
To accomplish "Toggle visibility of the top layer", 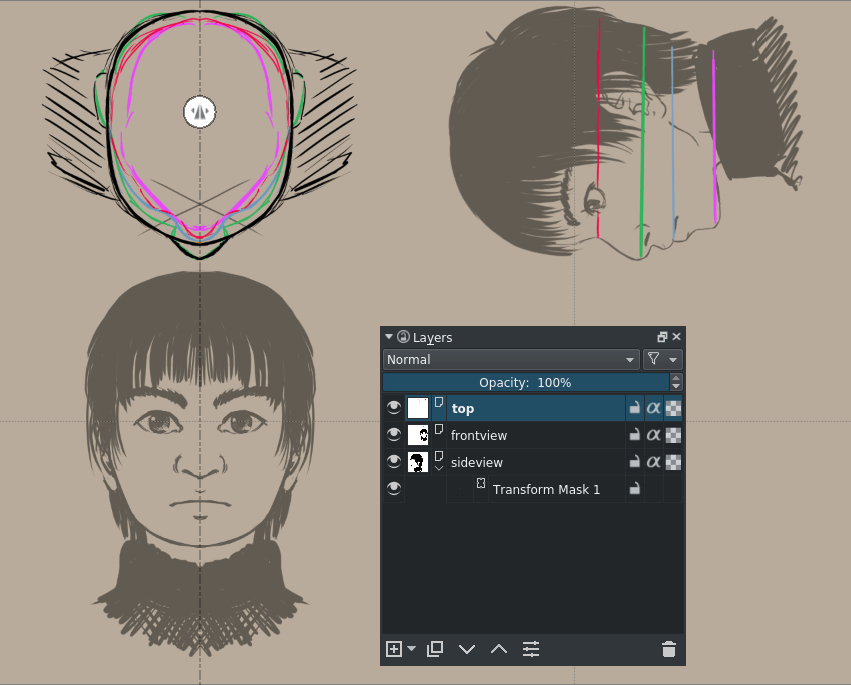I will [x=394, y=408].
